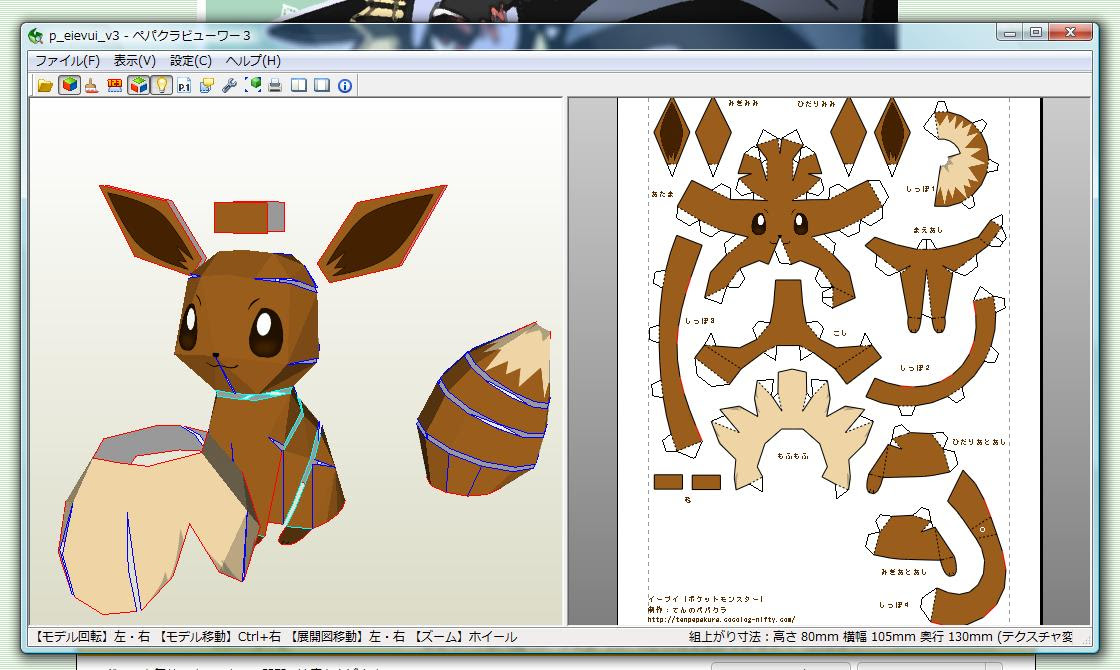This screenshot has height=670, width=1120.
Task: Click the 組上がり寸法 size text in status bar
Action: 880,636
